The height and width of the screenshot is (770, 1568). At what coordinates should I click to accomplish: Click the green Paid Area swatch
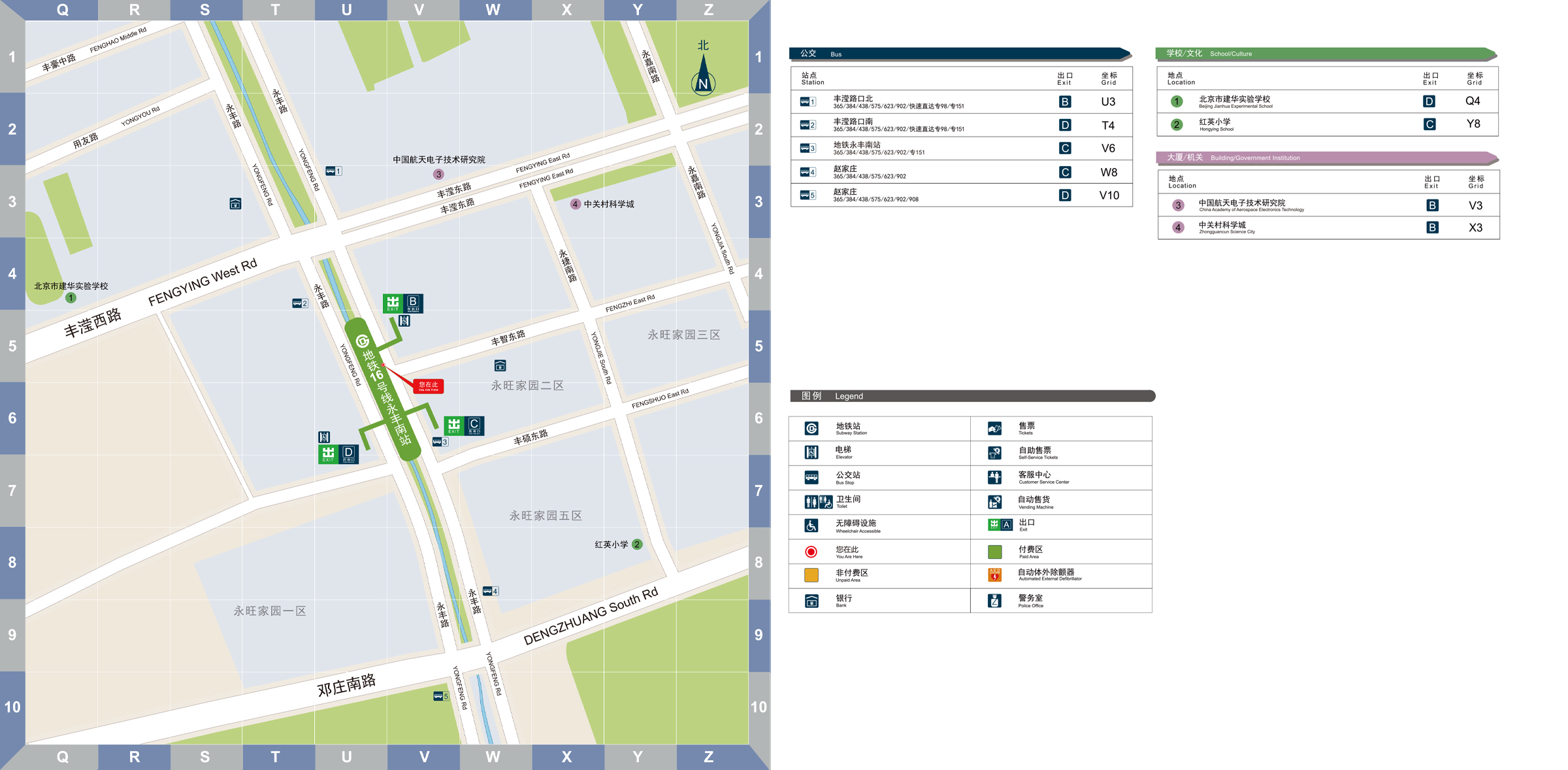click(994, 552)
